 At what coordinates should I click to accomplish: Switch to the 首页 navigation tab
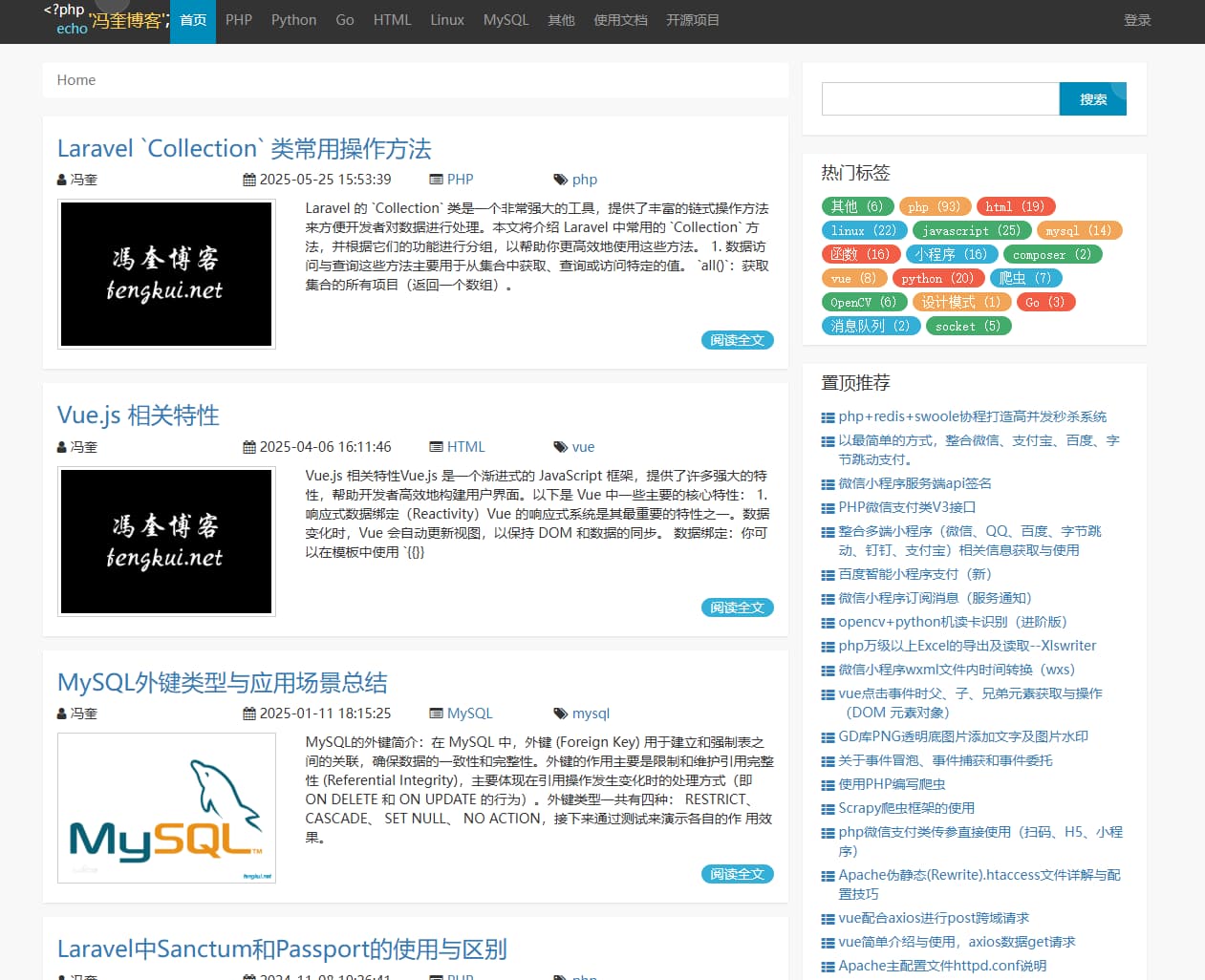193,20
